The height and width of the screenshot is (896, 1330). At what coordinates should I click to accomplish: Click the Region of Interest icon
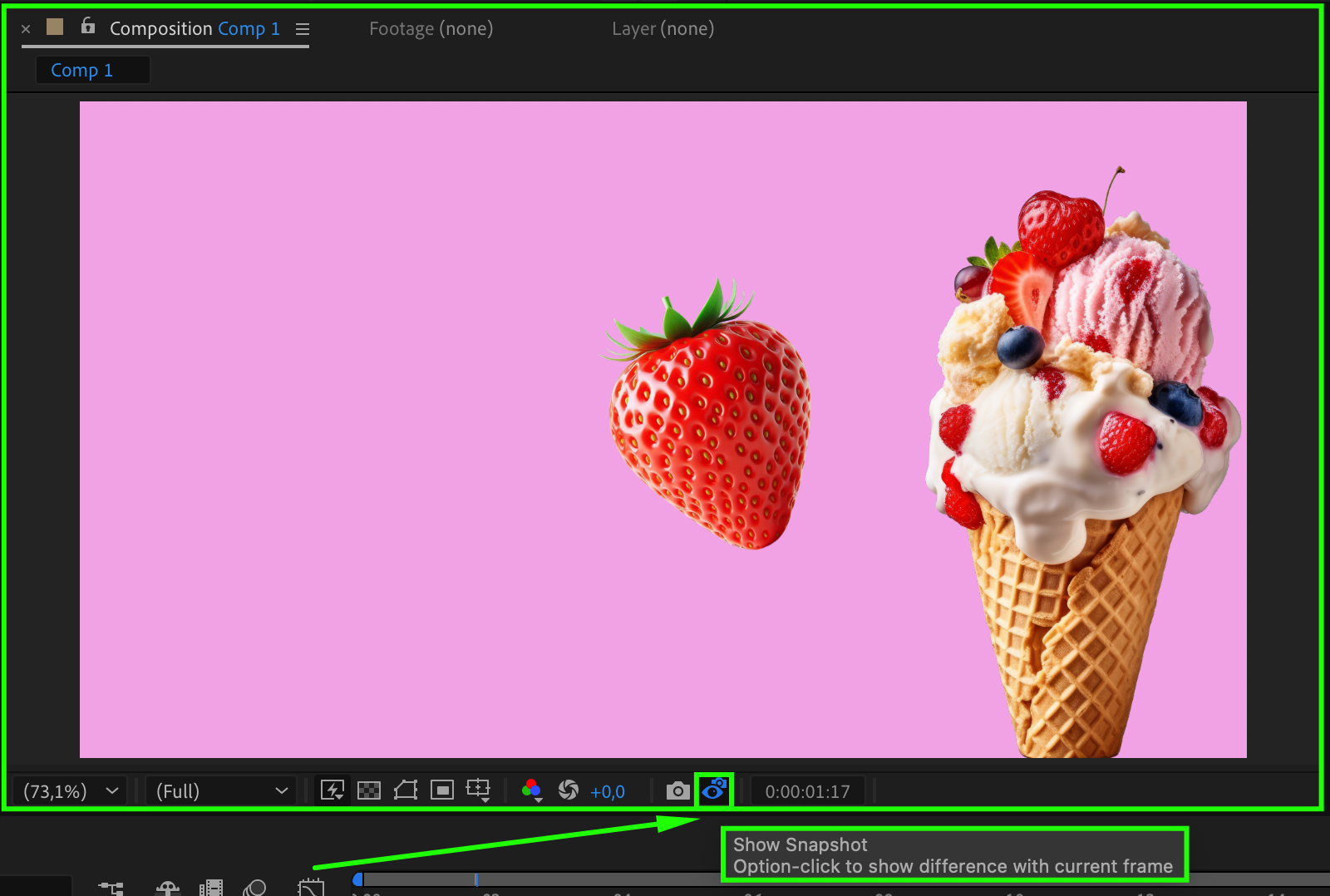[442, 790]
